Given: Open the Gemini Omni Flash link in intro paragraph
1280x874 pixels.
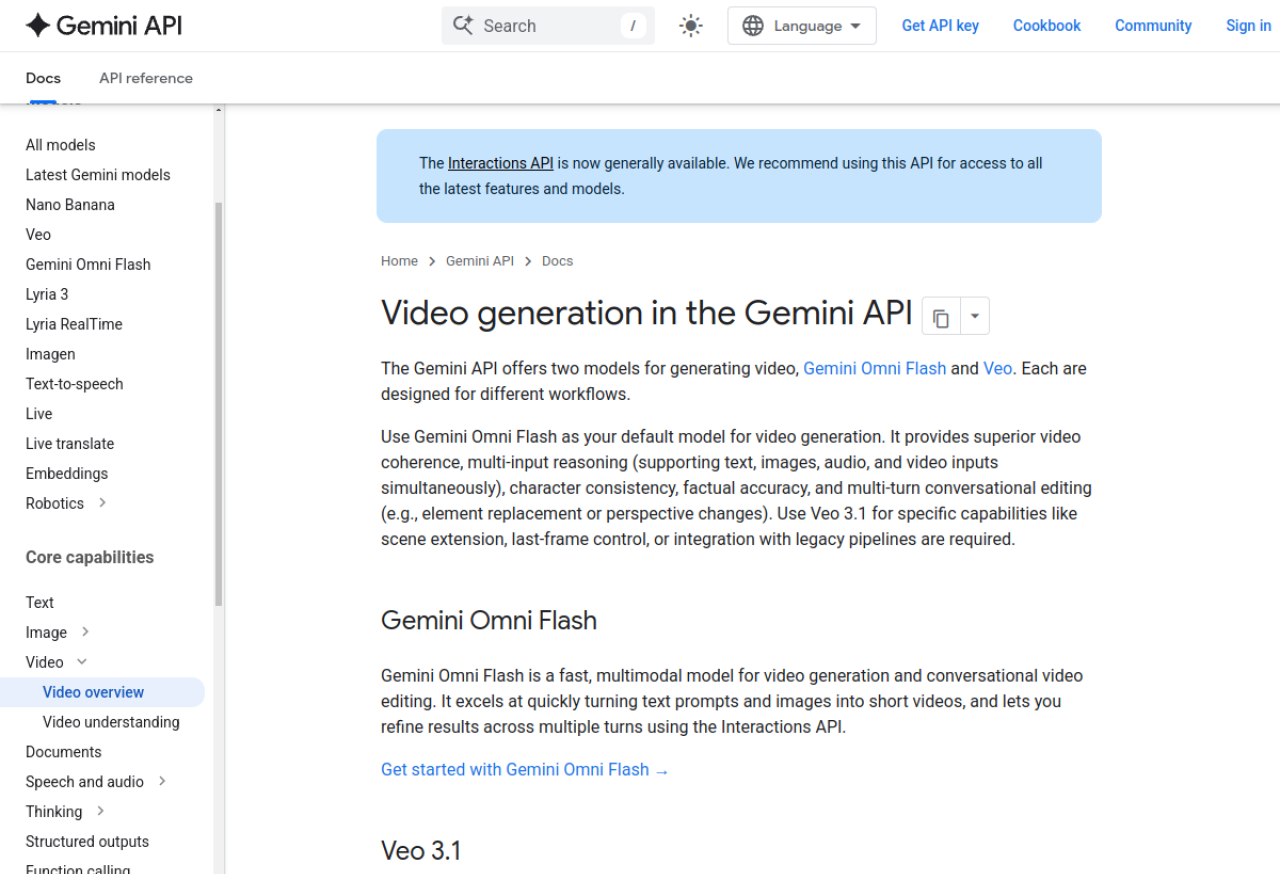Looking at the screenshot, I should [x=875, y=368].
